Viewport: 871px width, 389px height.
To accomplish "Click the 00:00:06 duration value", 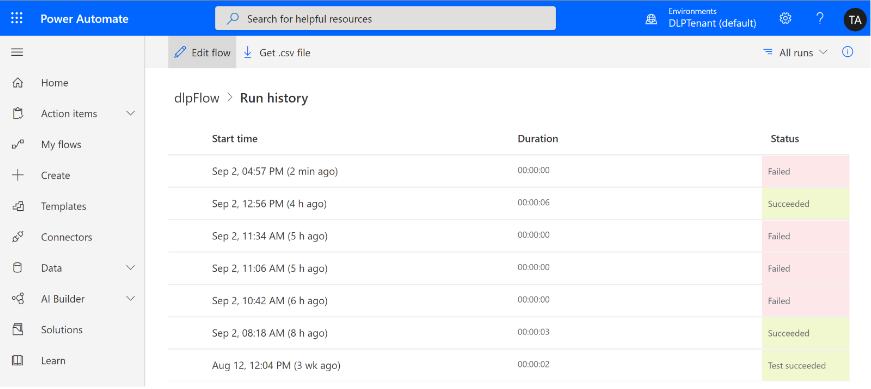I will pyautogui.click(x=533, y=202).
